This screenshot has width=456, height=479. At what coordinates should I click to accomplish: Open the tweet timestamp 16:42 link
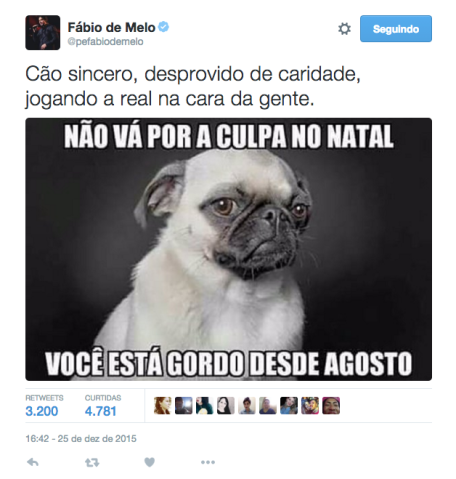click(81, 438)
